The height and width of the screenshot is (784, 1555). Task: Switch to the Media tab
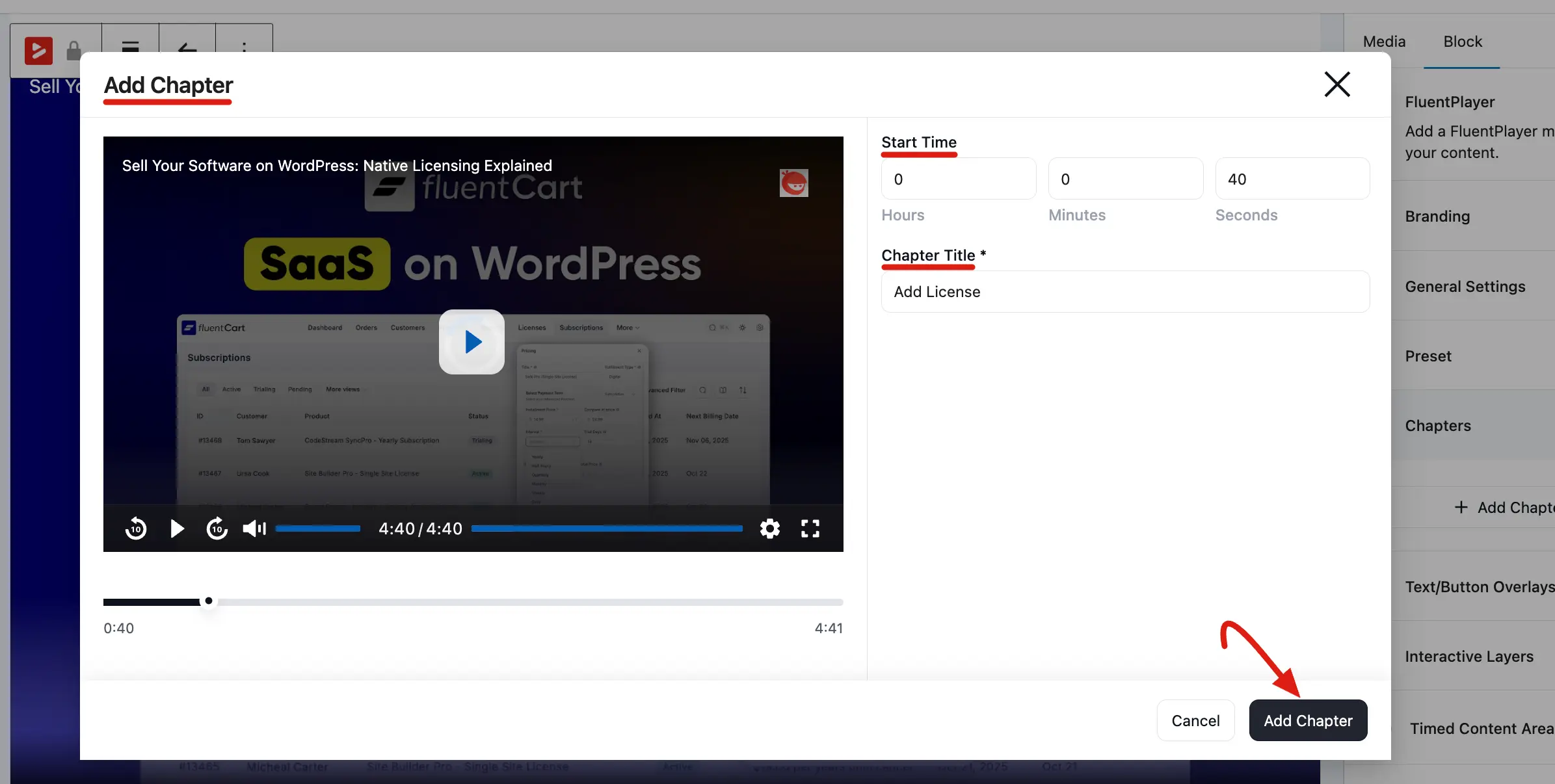tap(1384, 42)
